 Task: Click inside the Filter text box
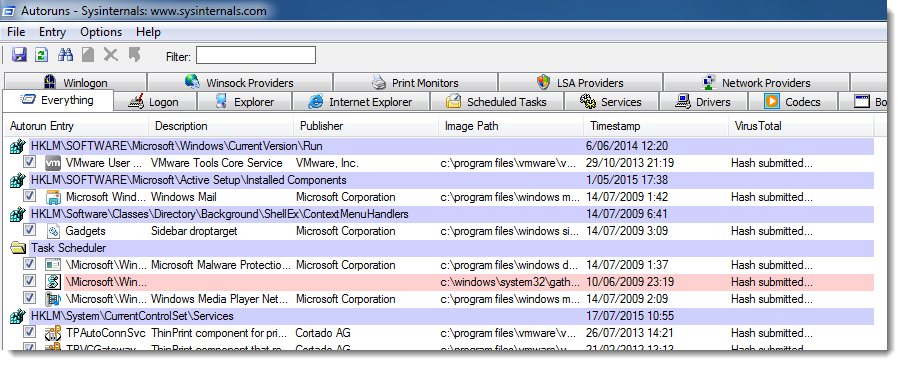point(255,56)
